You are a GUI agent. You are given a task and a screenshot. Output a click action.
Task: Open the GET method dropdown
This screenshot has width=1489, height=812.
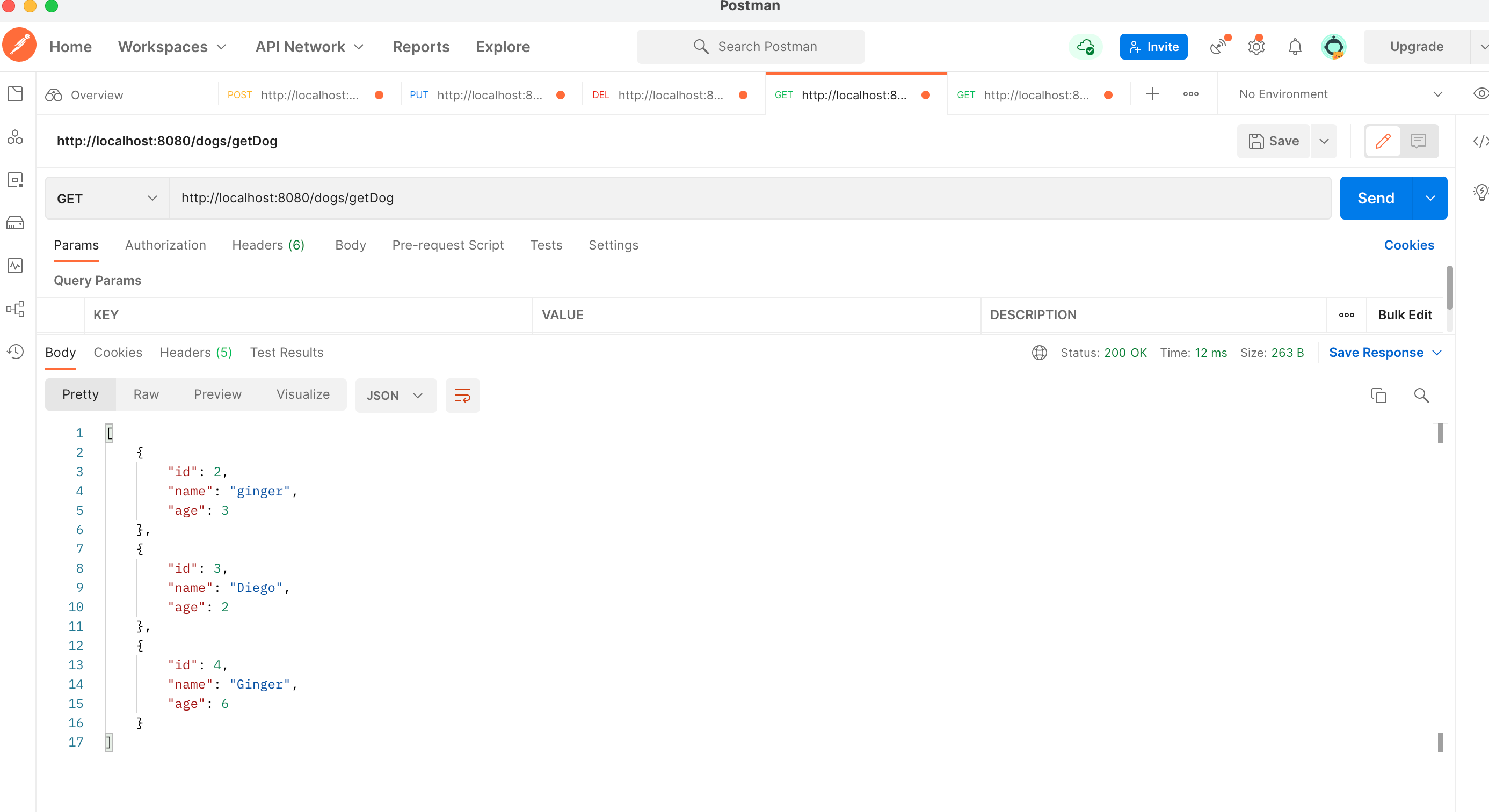pyautogui.click(x=107, y=198)
